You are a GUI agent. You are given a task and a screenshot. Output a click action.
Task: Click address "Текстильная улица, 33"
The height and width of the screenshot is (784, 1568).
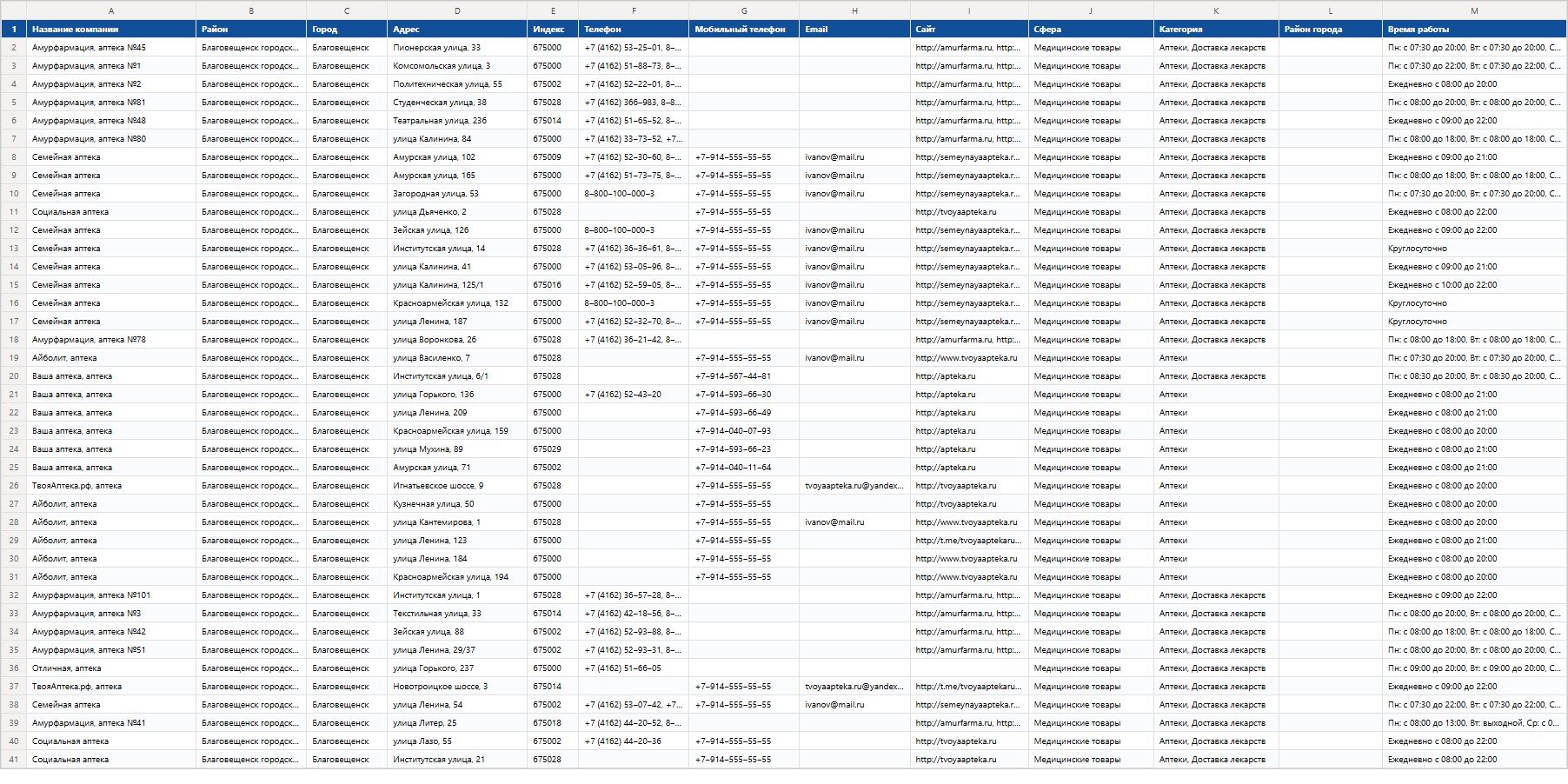[457, 614]
